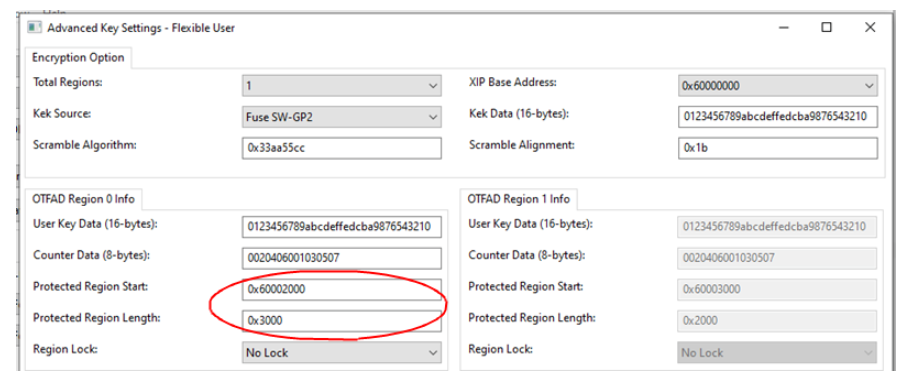Focus the Scramble Alignment field
The width and height of the screenshot is (907, 372).
pos(777,148)
